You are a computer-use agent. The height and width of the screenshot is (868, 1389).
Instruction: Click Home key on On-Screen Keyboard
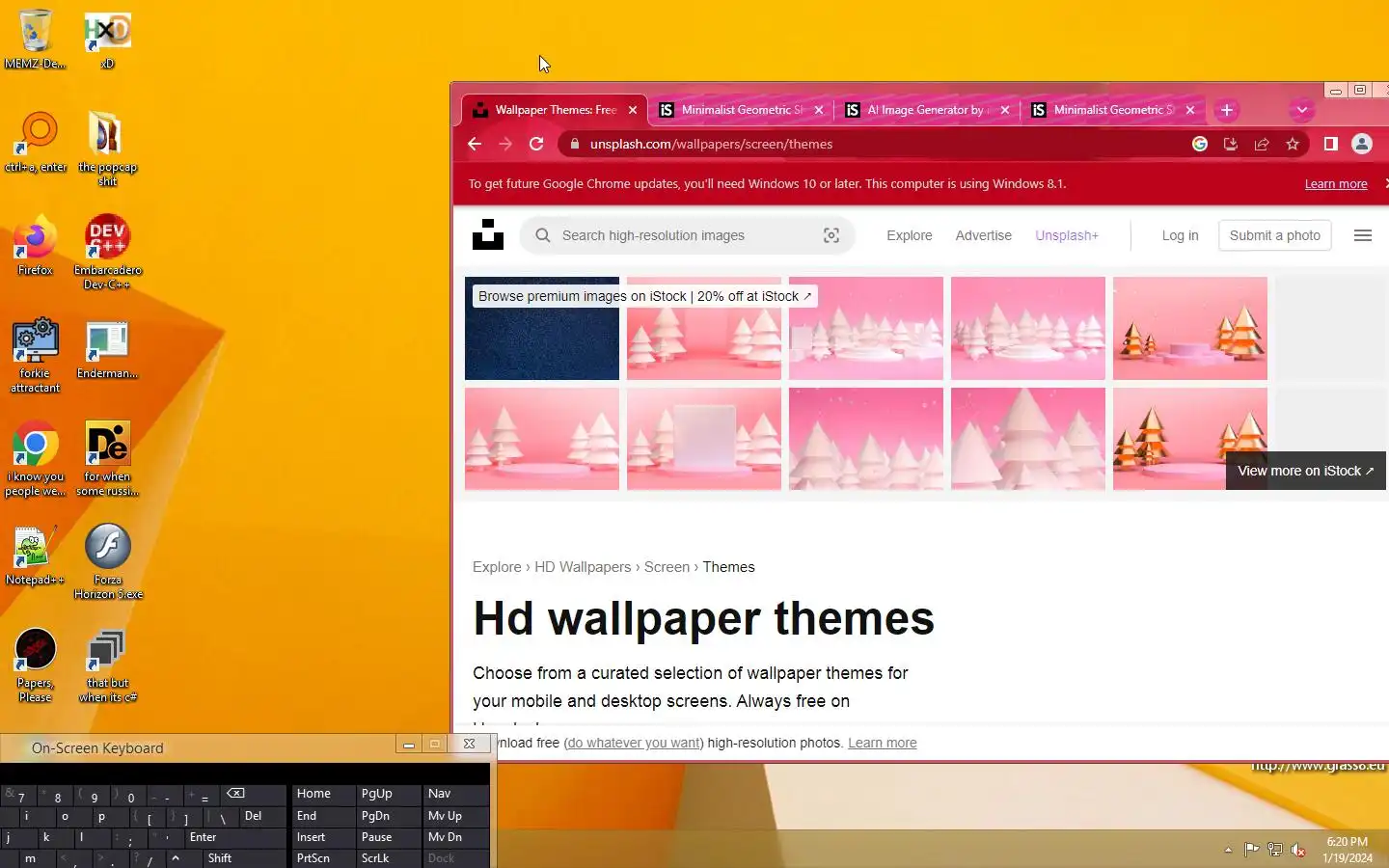point(322,794)
